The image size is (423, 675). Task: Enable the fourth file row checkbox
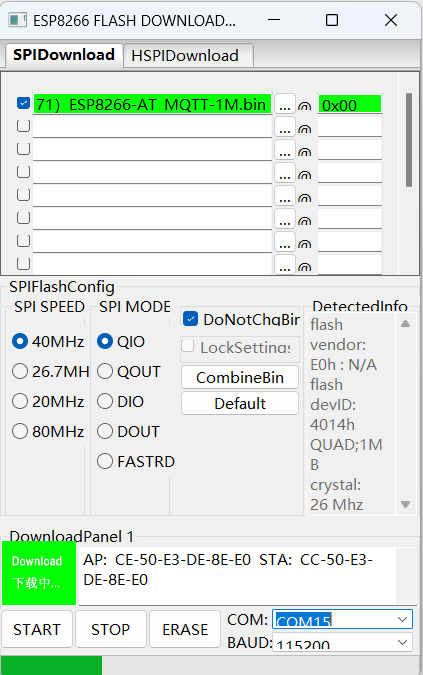[23, 172]
